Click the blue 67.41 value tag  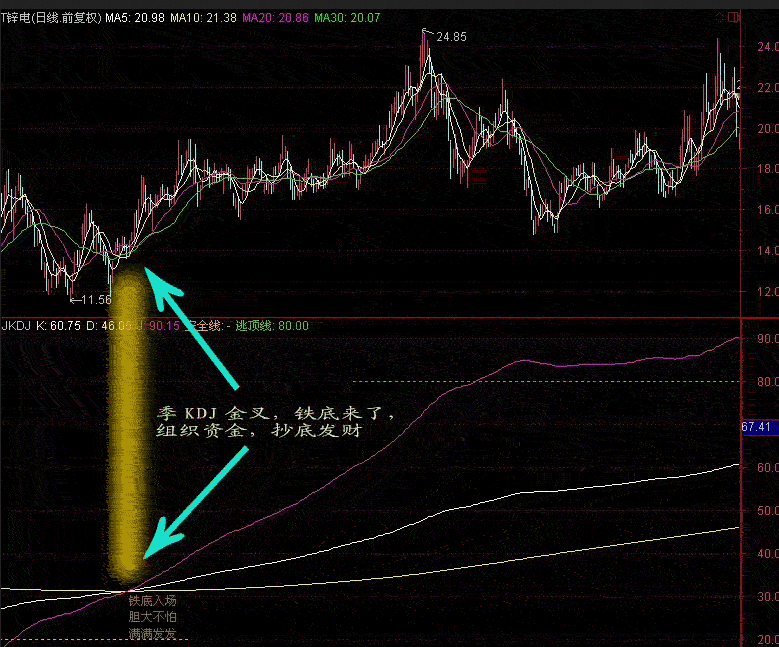pyautogui.click(x=759, y=427)
